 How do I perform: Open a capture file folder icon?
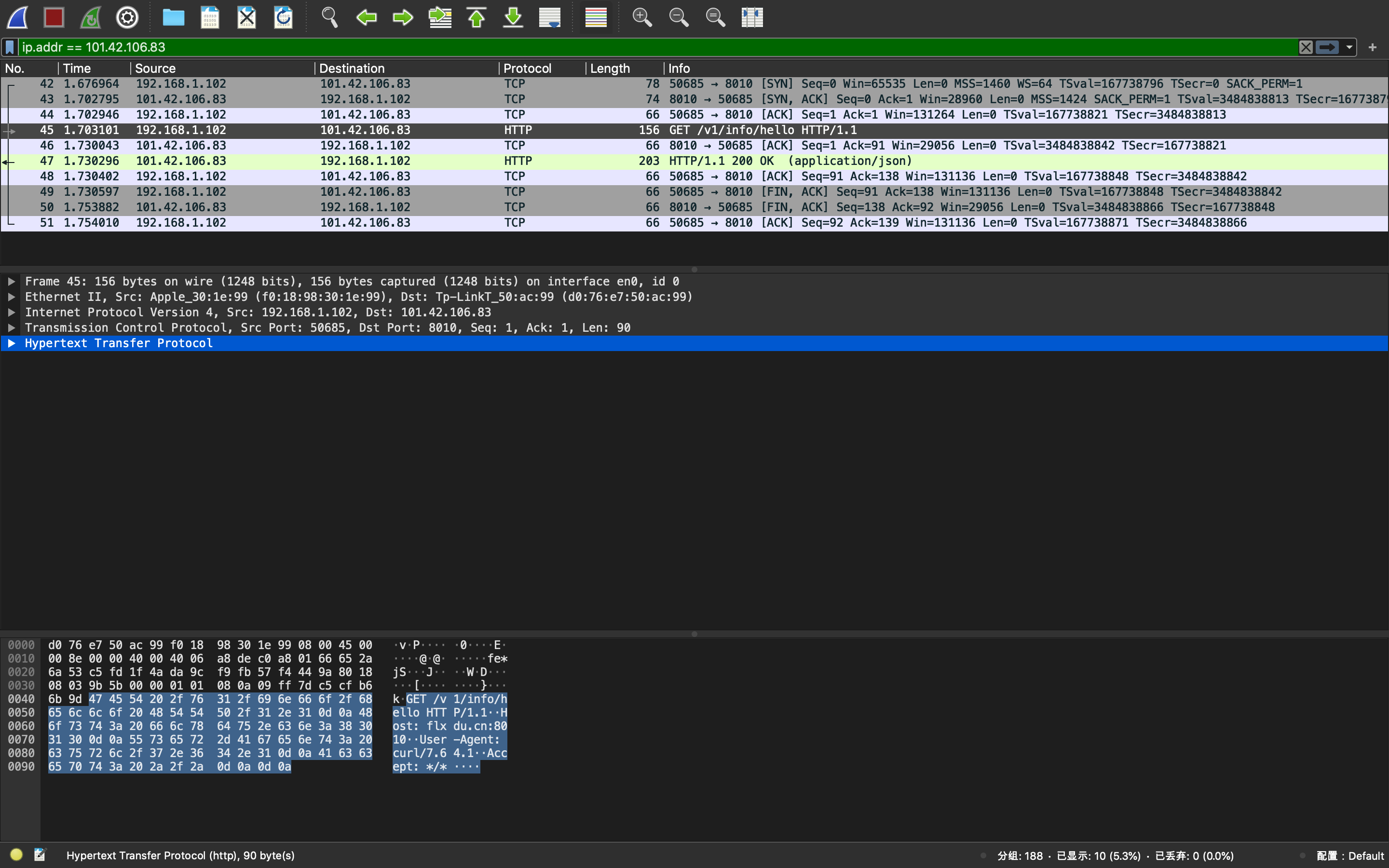173,17
